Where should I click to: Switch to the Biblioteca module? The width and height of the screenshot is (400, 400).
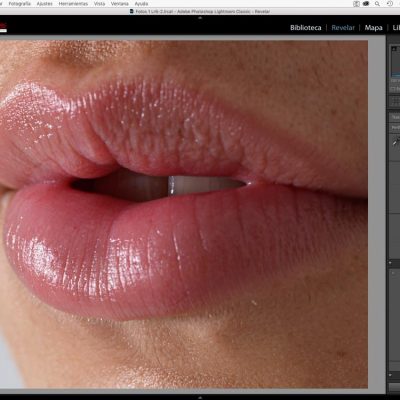click(x=306, y=28)
